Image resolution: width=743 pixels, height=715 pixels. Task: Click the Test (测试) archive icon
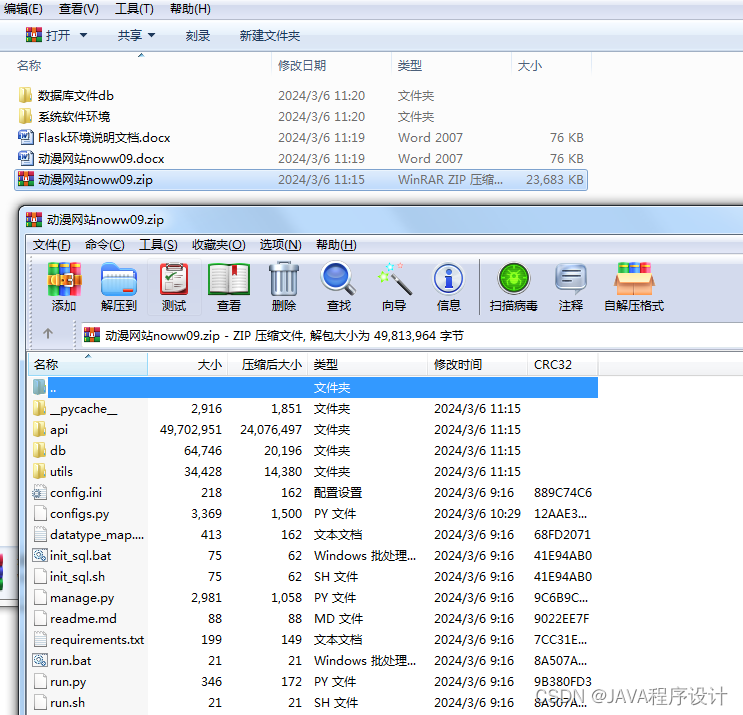(174, 279)
